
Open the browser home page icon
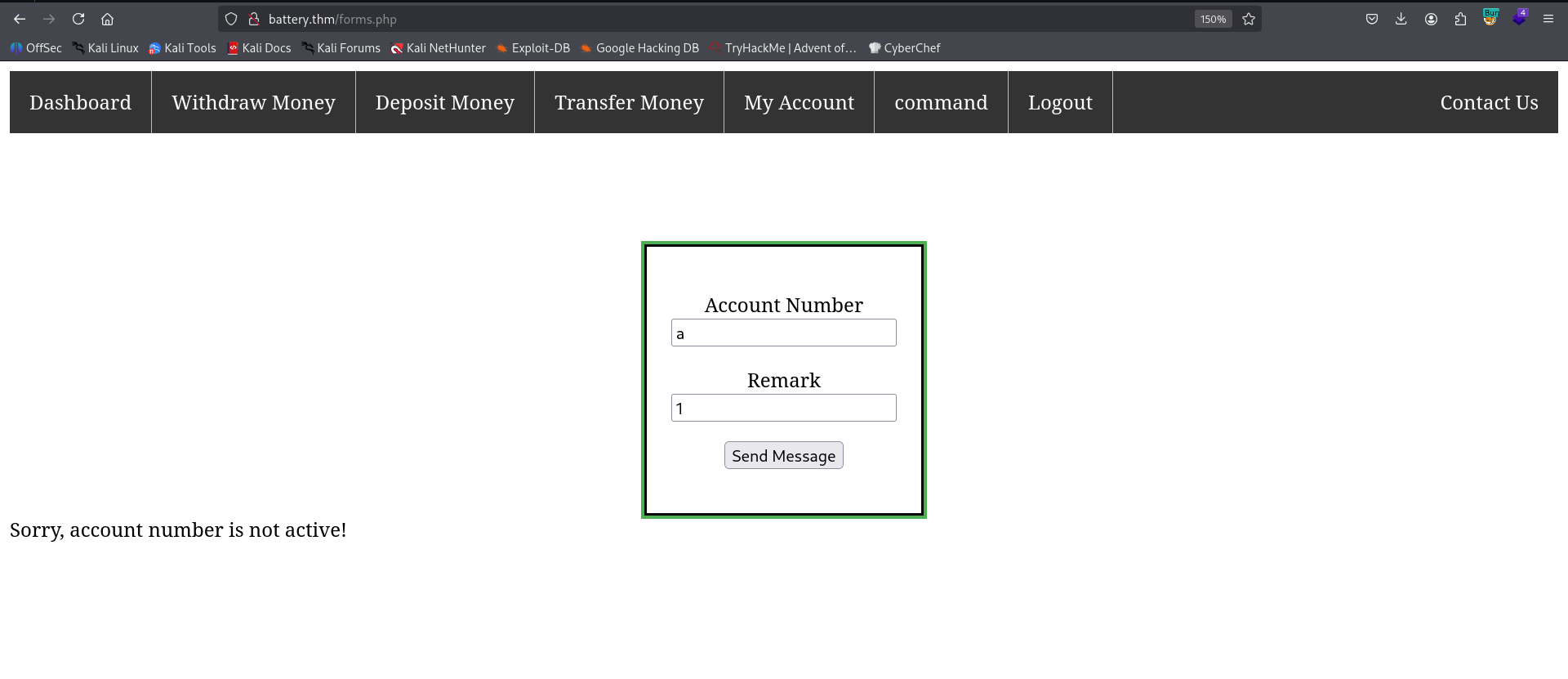tap(107, 19)
